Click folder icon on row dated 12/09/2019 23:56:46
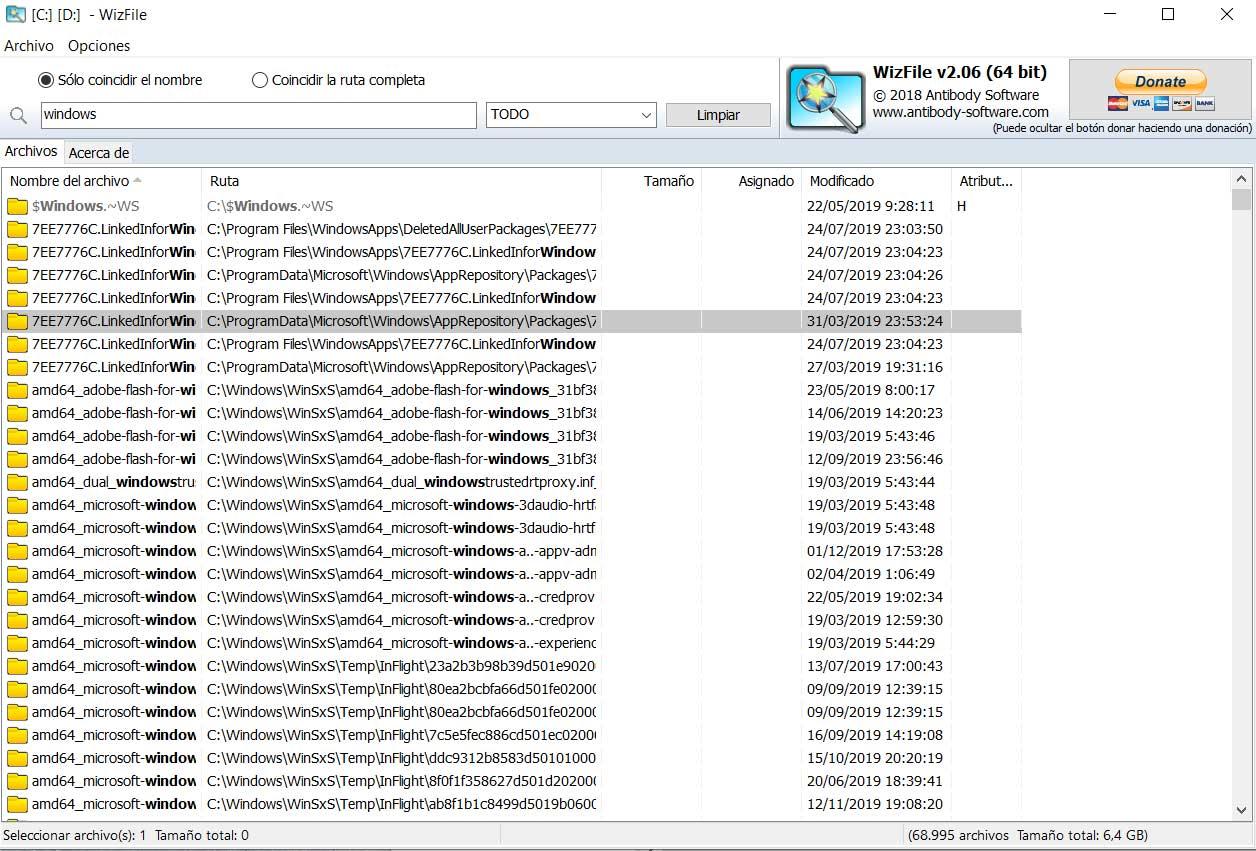1256x851 pixels. tap(17, 459)
